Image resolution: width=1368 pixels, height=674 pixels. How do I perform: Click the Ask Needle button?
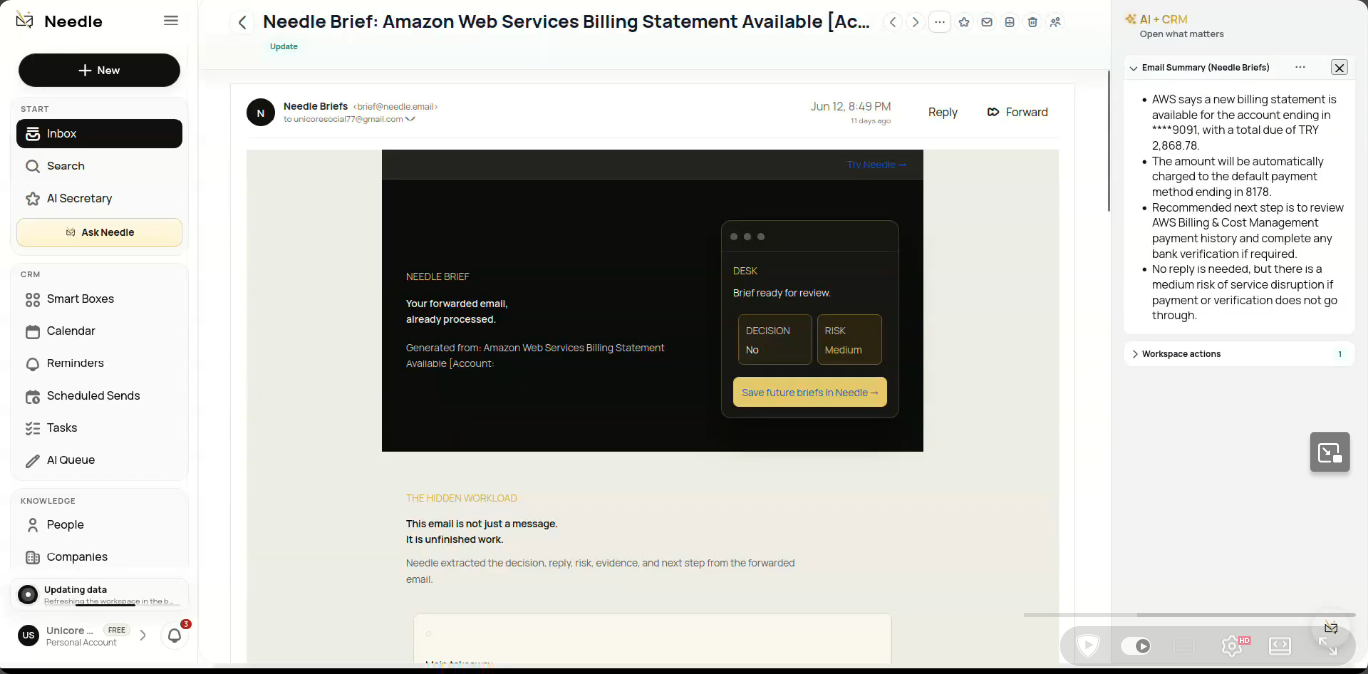point(99,232)
